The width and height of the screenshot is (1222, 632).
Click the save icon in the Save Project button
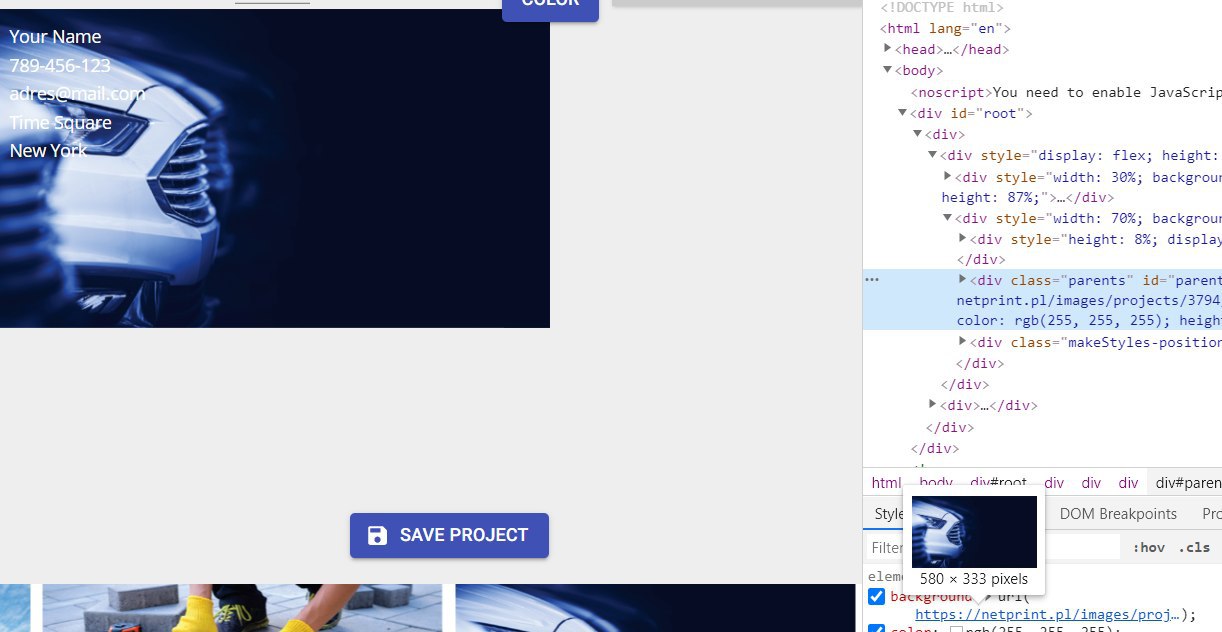click(x=377, y=536)
